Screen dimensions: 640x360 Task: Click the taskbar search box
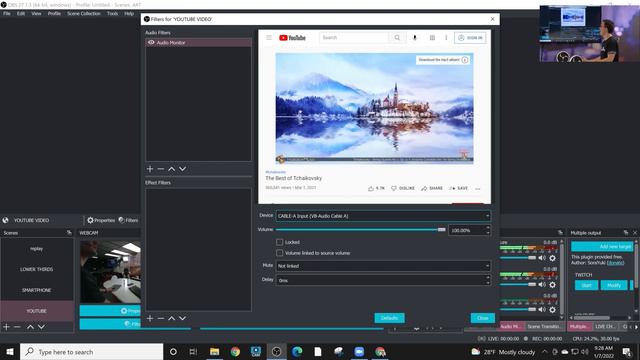pos(92,352)
